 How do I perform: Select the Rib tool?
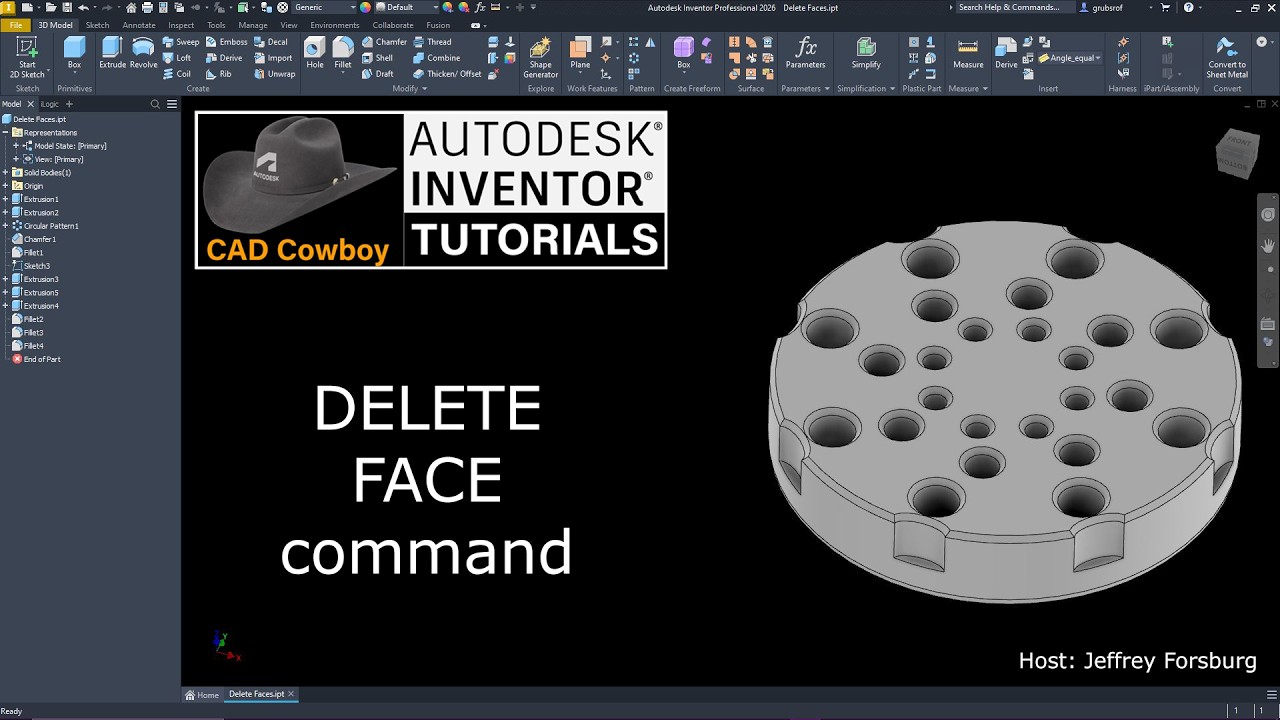pos(218,74)
